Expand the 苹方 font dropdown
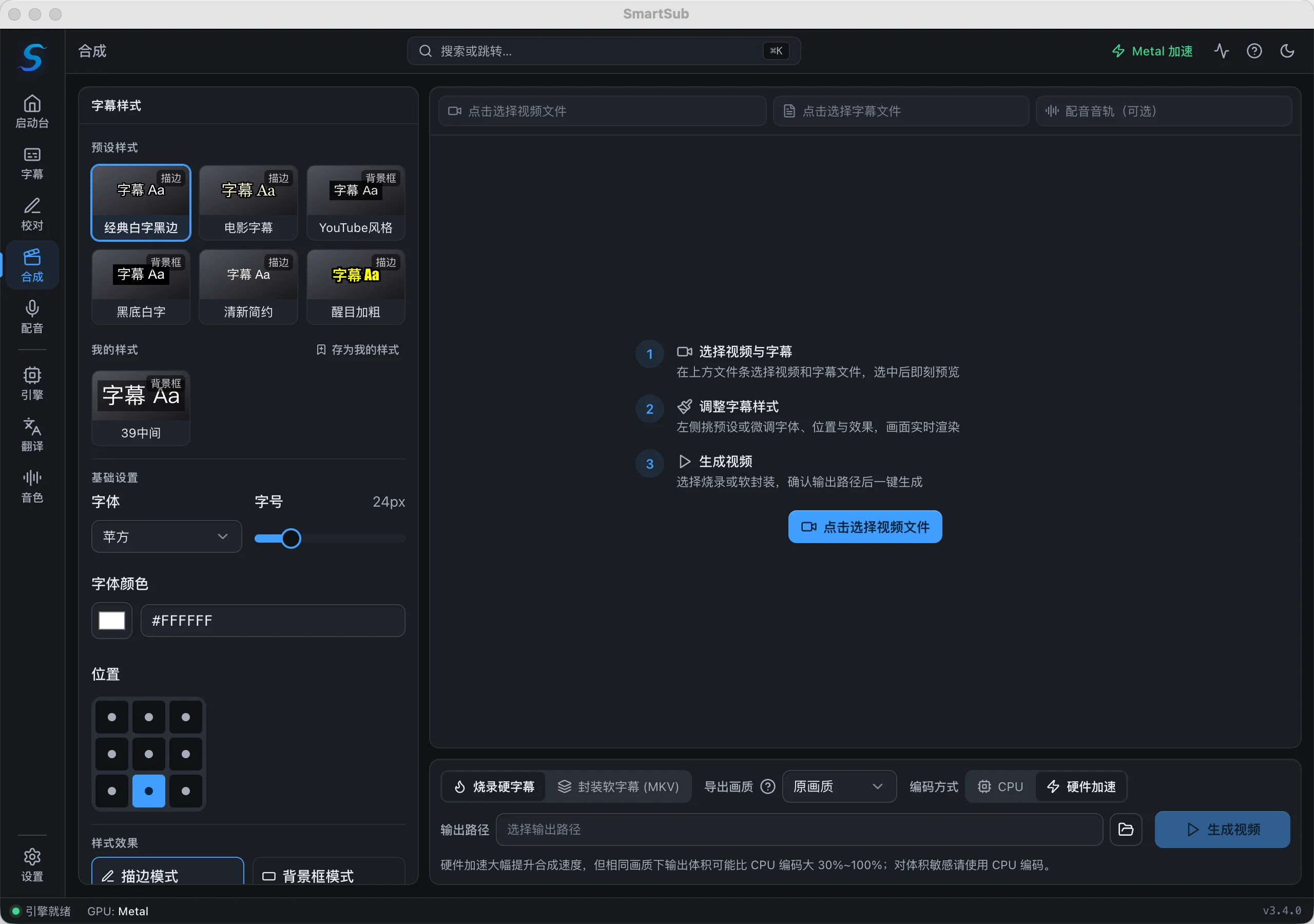Image resolution: width=1314 pixels, height=924 pixels. 166,536
